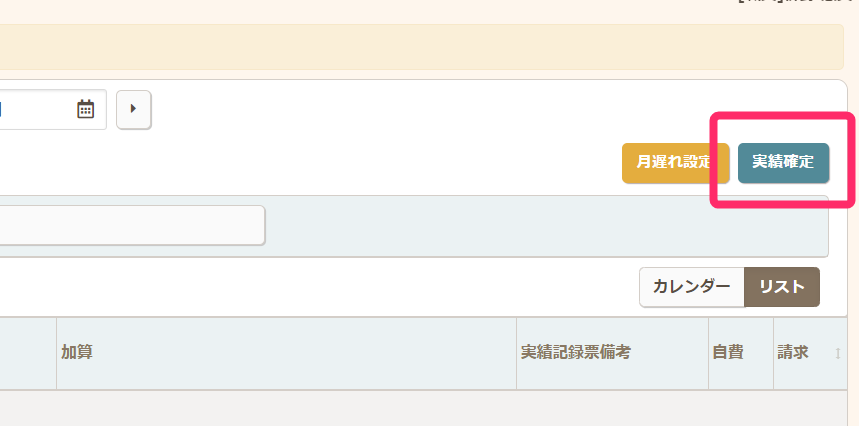Click the blank leftmost table header cell
Image resolution: width=859 pixels, height=426 pixels.
click(x=27, y=353)
